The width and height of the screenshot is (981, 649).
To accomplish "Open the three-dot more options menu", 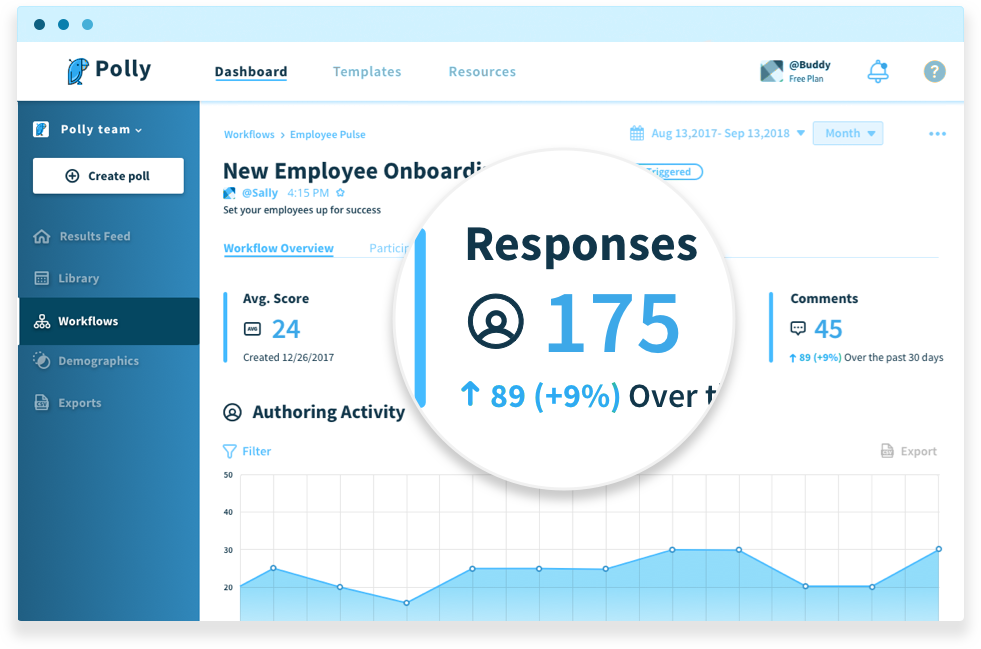I will pyautogui.click(x=937, y=134).
